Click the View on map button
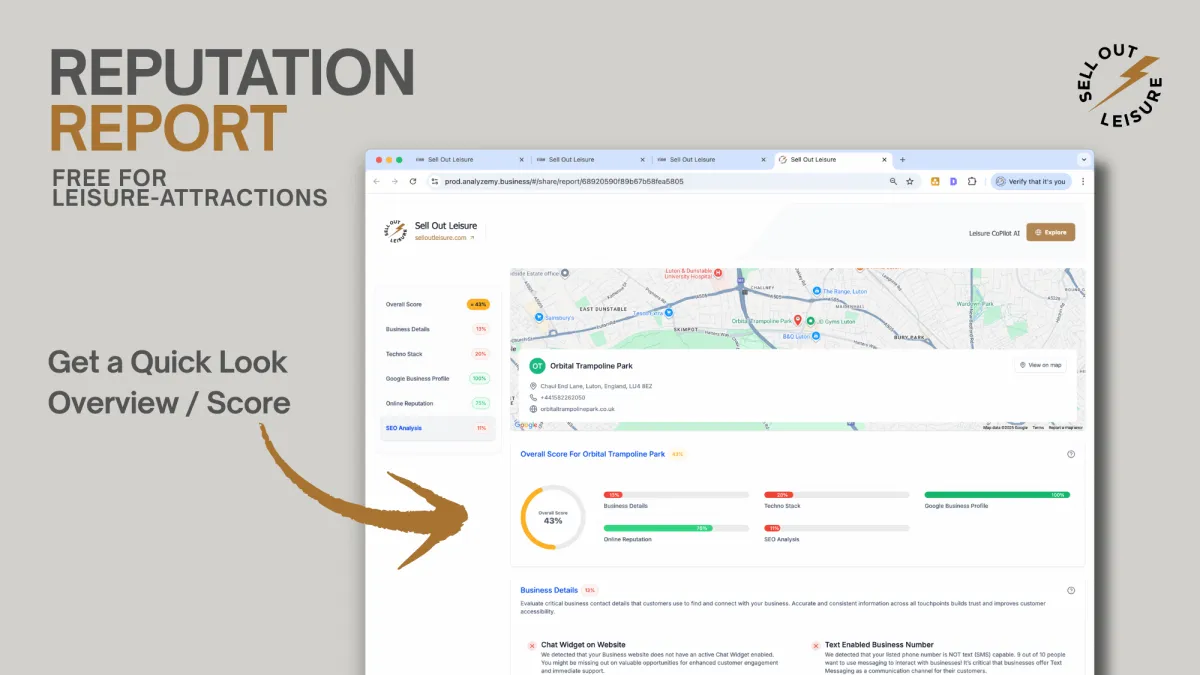The width and height of the screenshot is (1200, 675). click(1040, 365)
